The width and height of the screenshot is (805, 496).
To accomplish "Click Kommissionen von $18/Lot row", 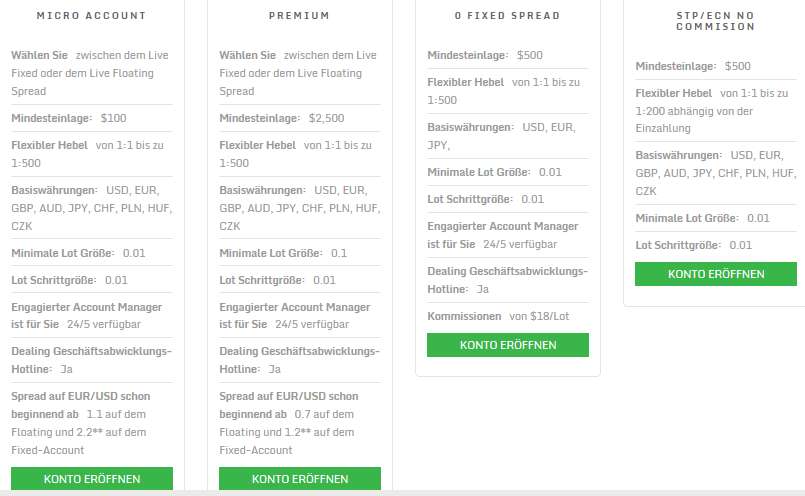I will coord(508,316).
